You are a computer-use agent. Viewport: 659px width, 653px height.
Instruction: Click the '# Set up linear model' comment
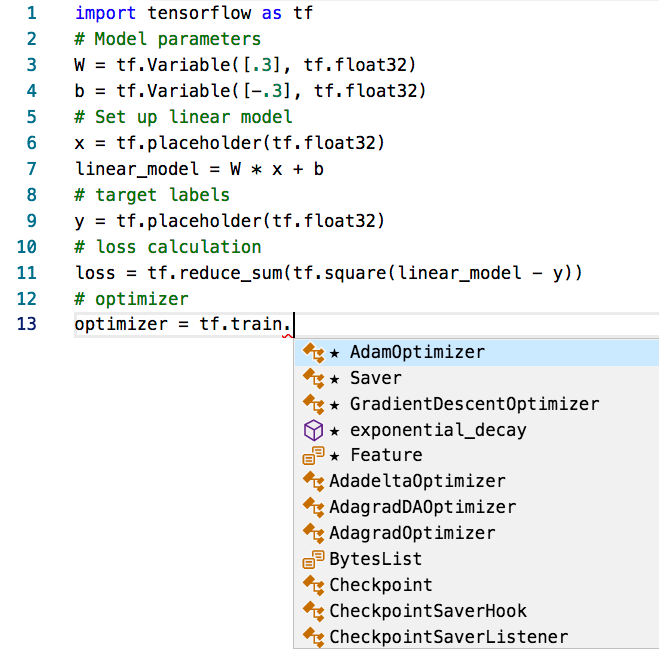coord(183,117)
